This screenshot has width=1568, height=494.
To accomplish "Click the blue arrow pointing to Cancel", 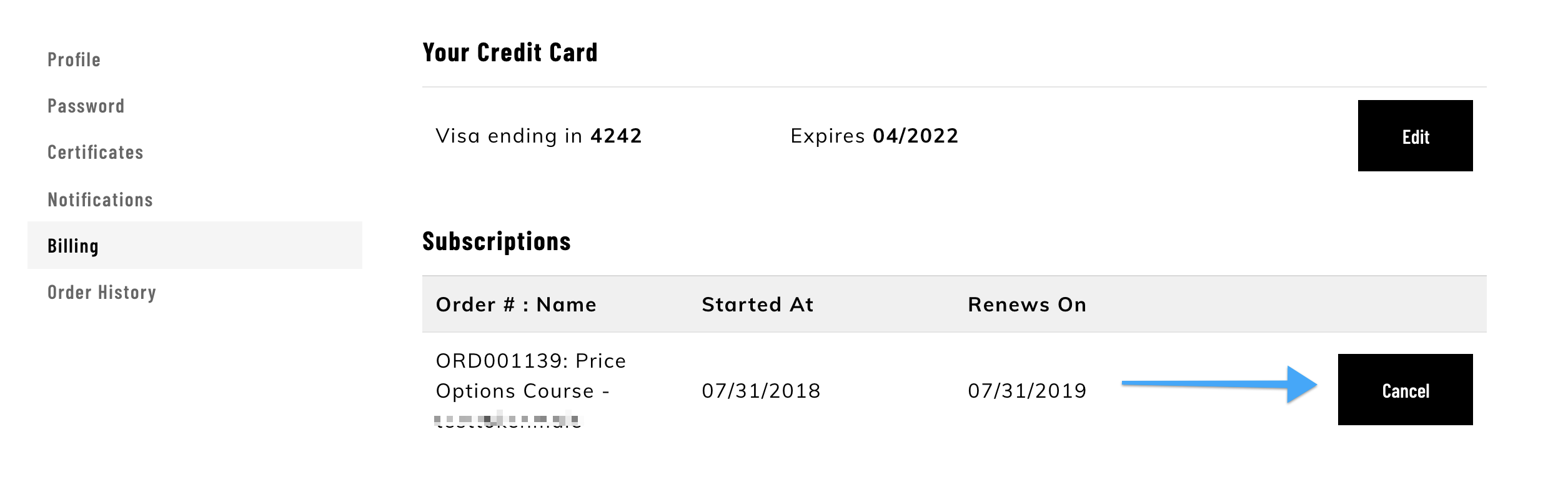I will (1219, 384).
